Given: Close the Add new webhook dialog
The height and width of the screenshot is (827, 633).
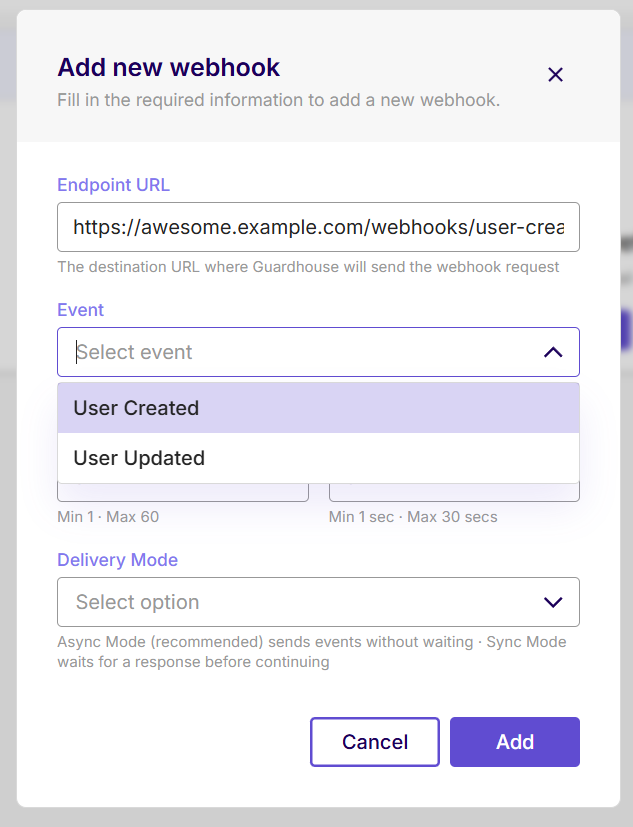Looking at the screenshot, I should point(555,74).
